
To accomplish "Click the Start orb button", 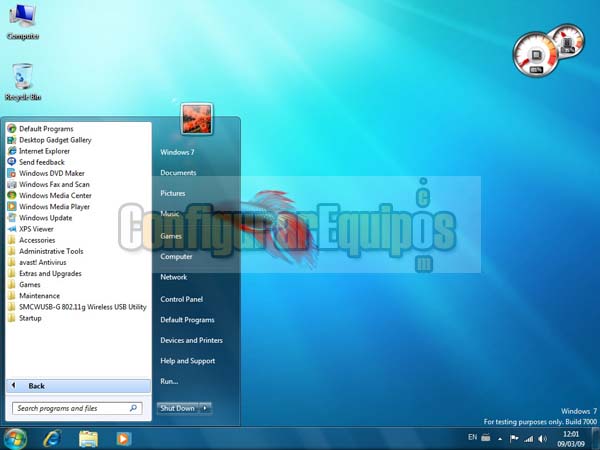I will [x=15, y=439].
